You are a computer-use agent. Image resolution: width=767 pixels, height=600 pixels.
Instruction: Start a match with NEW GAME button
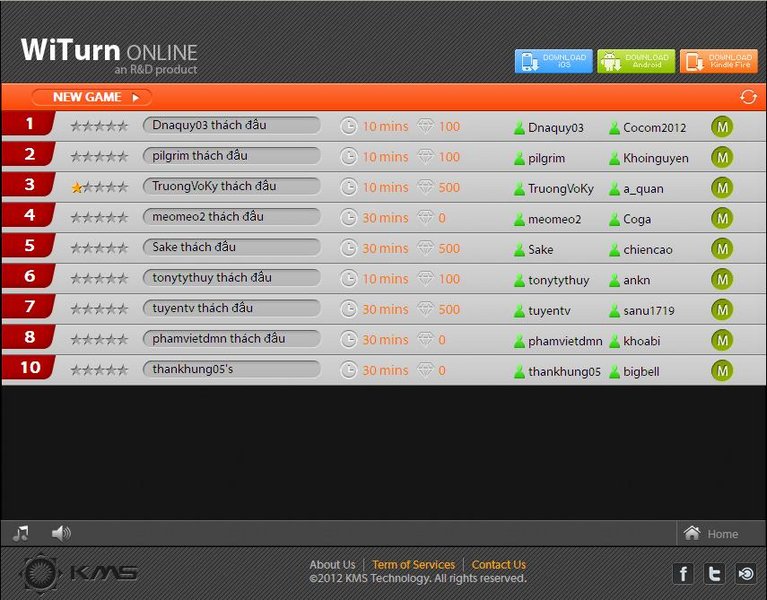[92, 97]
